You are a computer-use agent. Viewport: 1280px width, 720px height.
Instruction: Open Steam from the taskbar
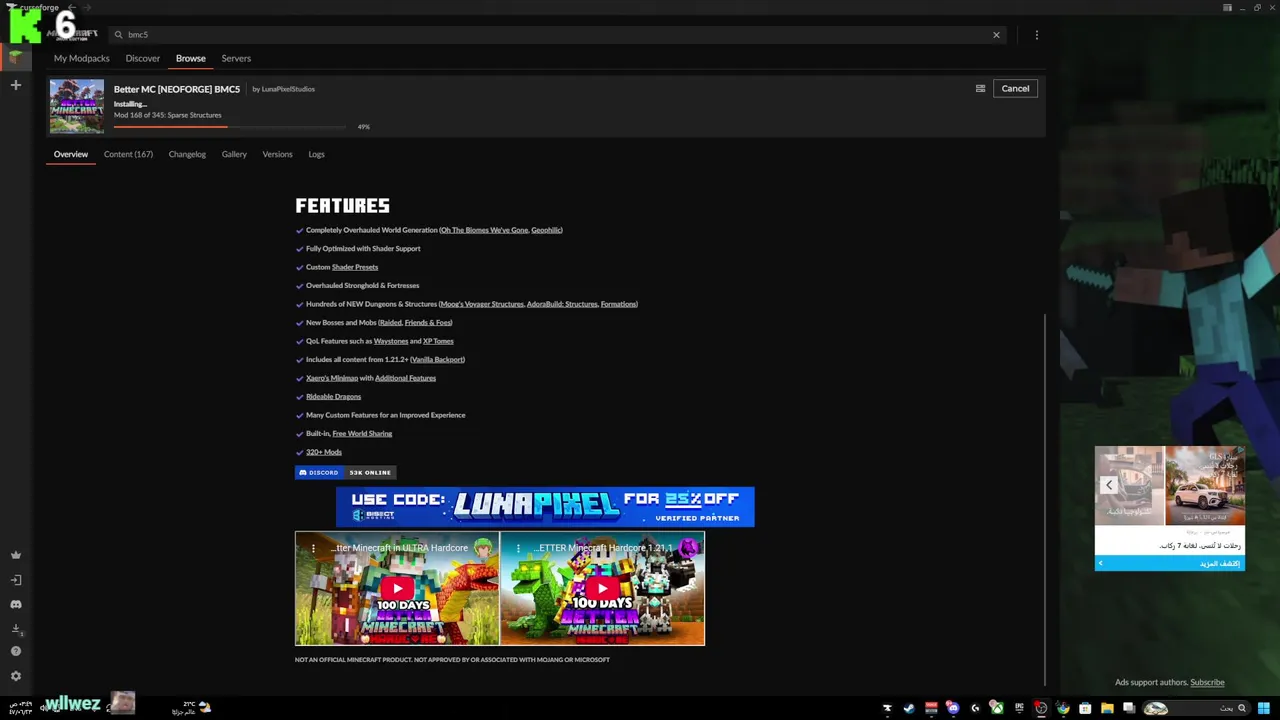click(909, 708)
